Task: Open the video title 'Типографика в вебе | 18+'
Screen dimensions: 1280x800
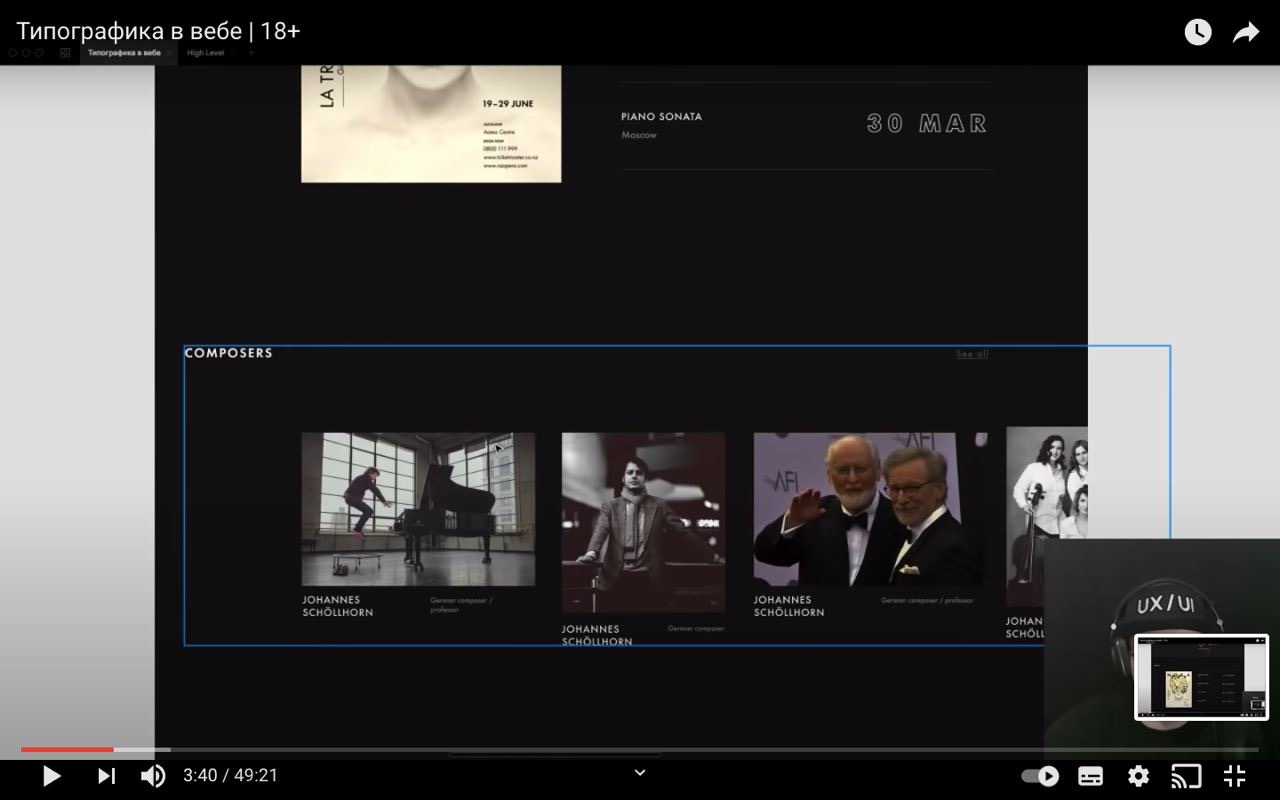Action: point(158,31)
